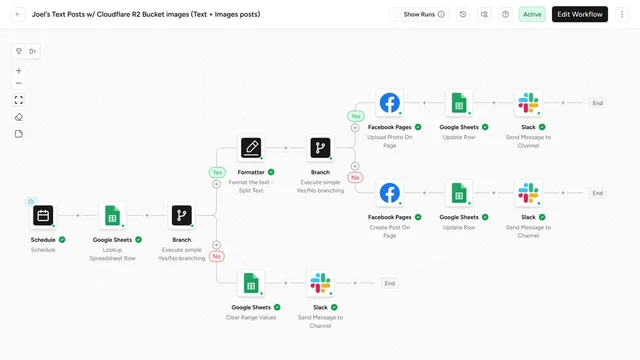The width and height of the screenshot is (640, 360).
Task: Click the End marker of the top row
Action: pyautogui.click(x=598, y=103)
